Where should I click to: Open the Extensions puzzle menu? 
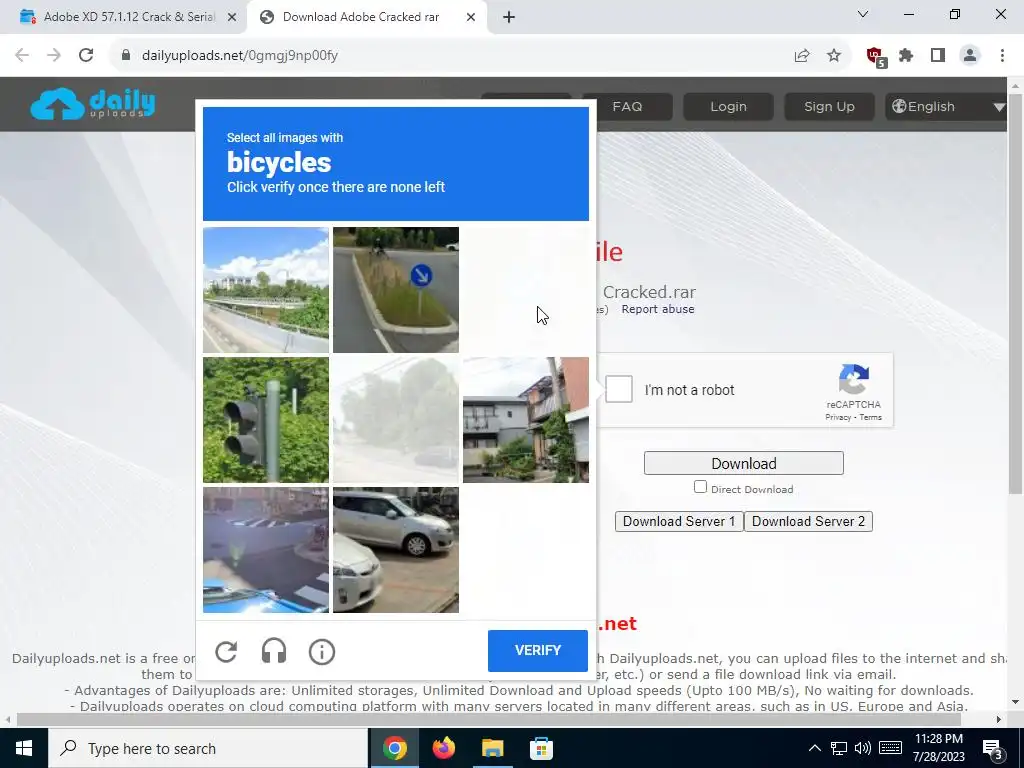click(x=906, y=55)
